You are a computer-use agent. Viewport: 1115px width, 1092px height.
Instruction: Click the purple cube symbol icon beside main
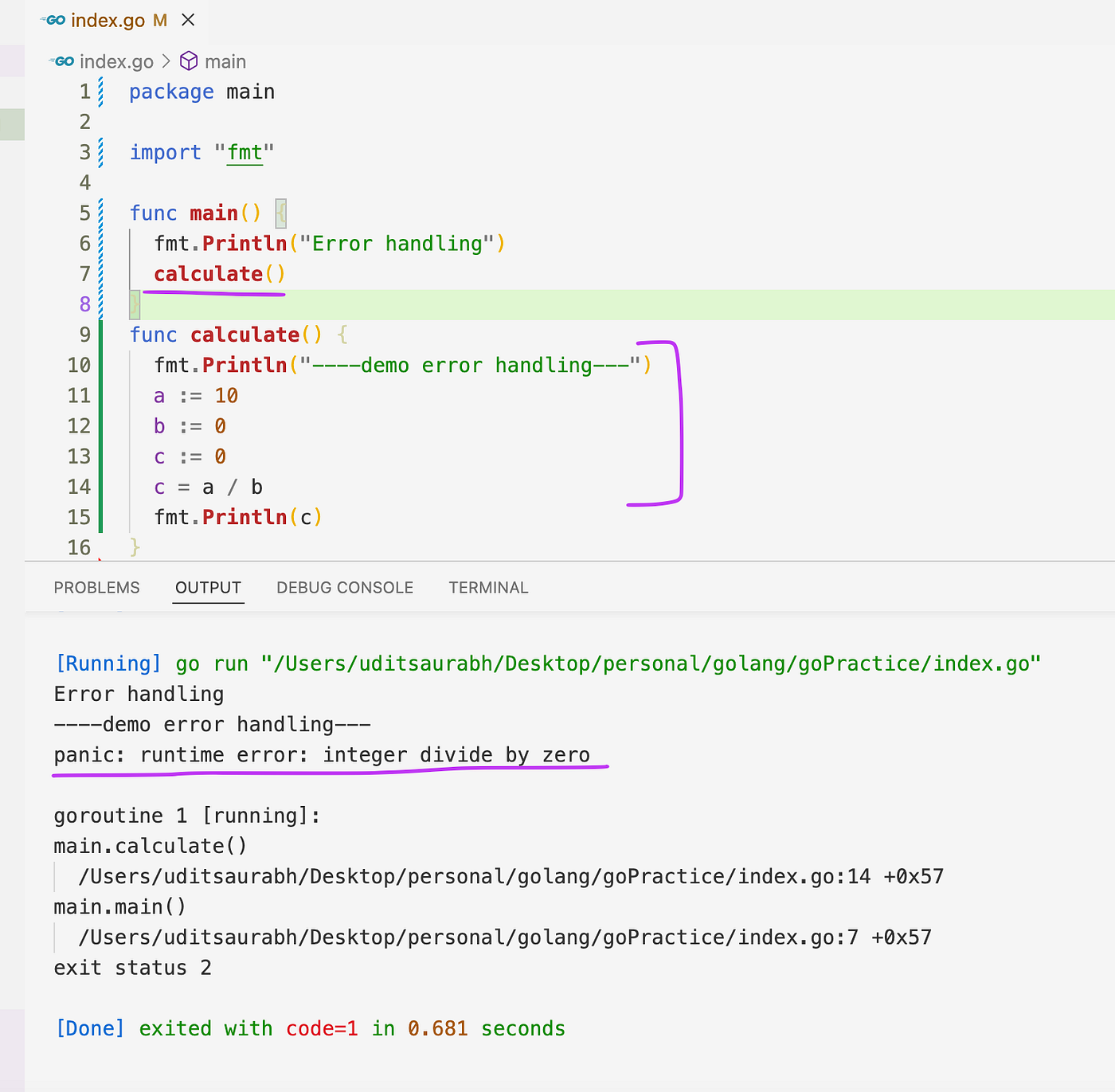[x=188, y=61]
